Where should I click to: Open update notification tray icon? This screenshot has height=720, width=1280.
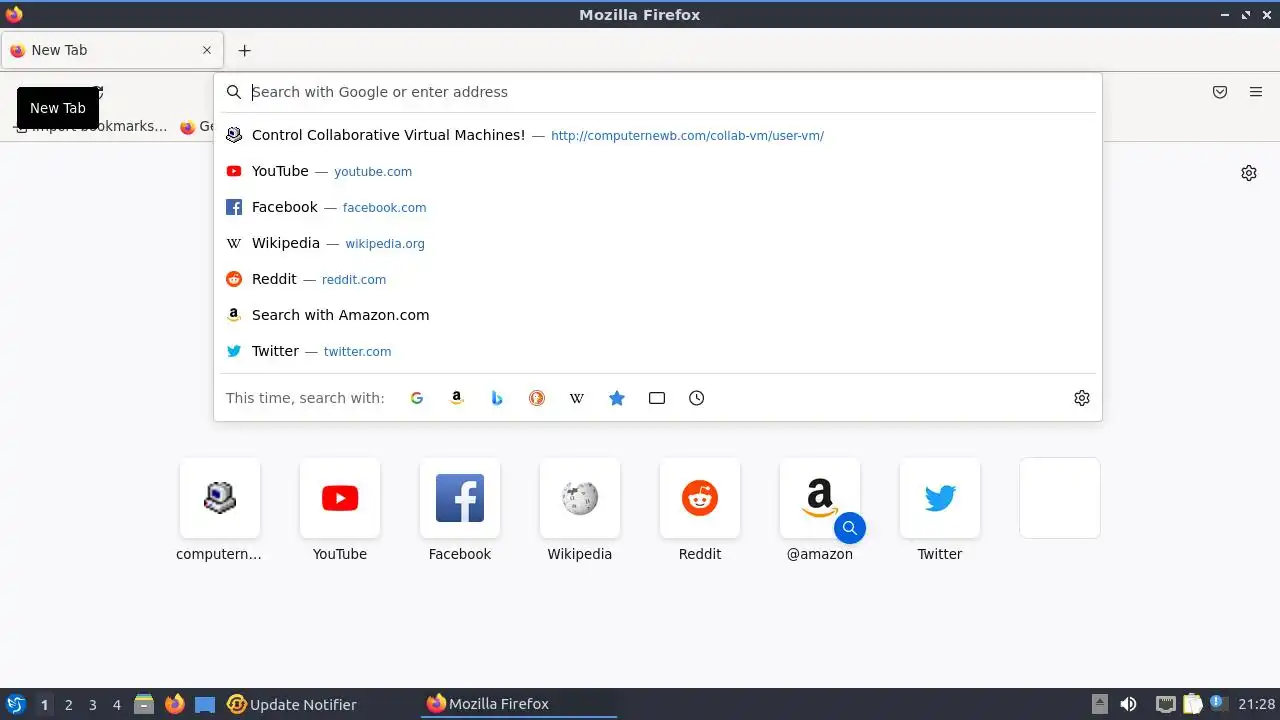pos(1217,704)
